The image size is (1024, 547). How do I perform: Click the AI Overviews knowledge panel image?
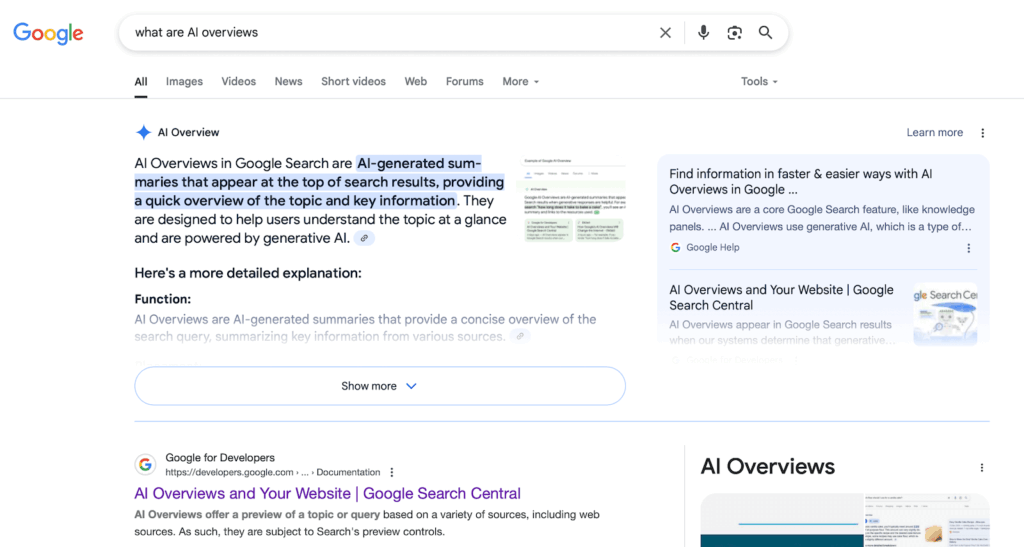coord(845,520)
